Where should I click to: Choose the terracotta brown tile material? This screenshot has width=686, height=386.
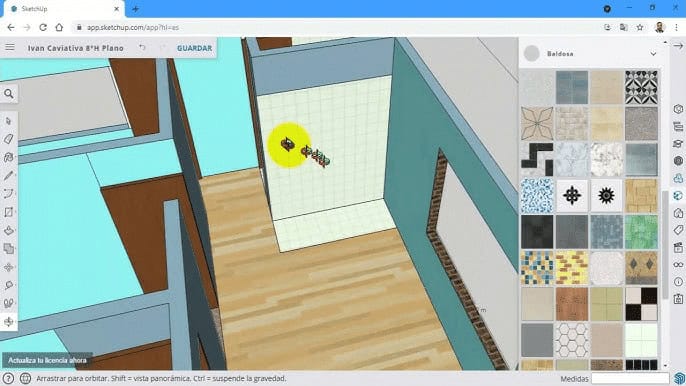(x=572, y=304)
